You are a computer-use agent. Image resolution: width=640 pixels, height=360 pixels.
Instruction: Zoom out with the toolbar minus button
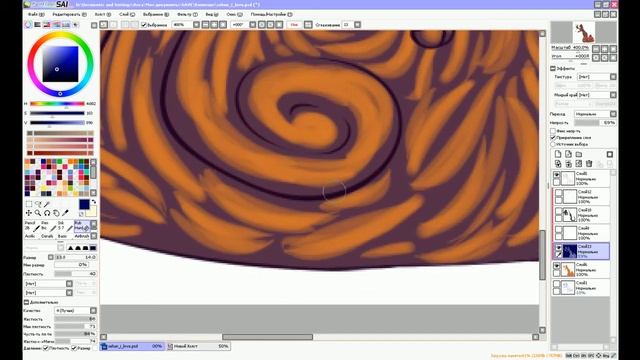click(205, 25)
